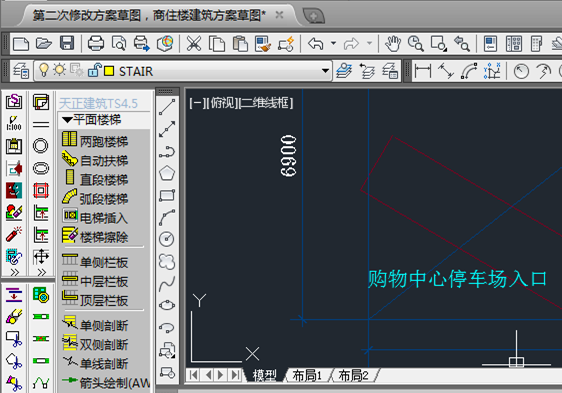Image resolution: width=562 pixels, height=393 pixels.
Task: Click the Radius dimension icon
Action: click(521, 71)
